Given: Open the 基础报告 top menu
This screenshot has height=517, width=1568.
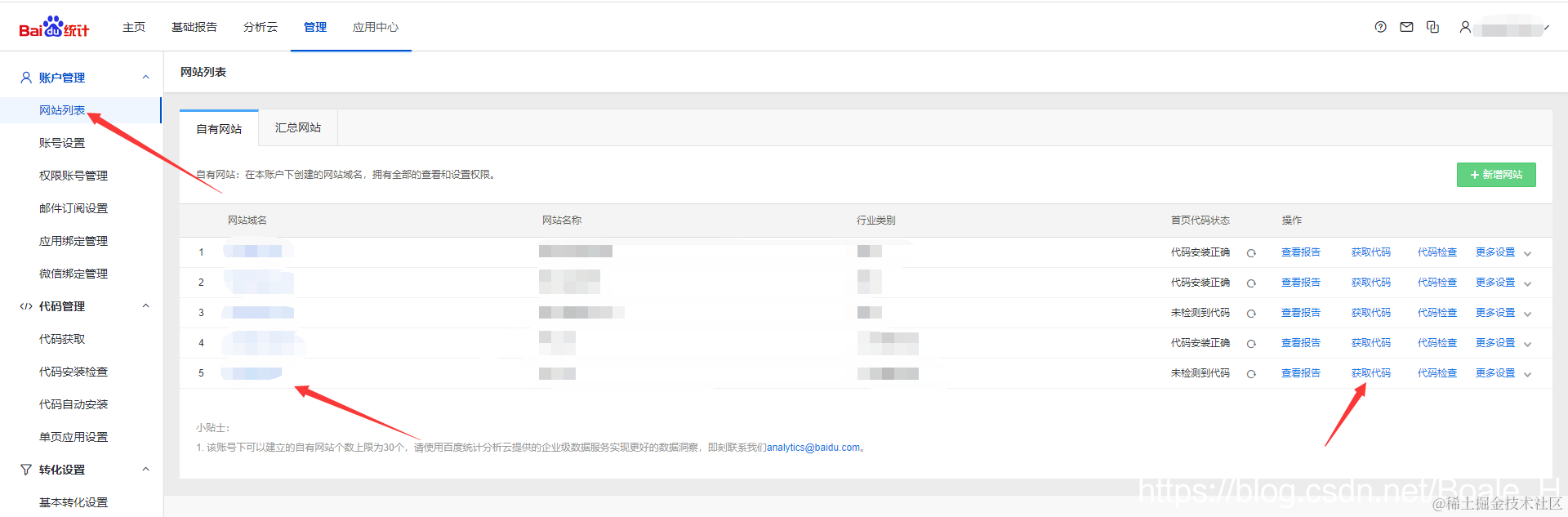Looking at the screenshot, I should (x=194, y=27).
